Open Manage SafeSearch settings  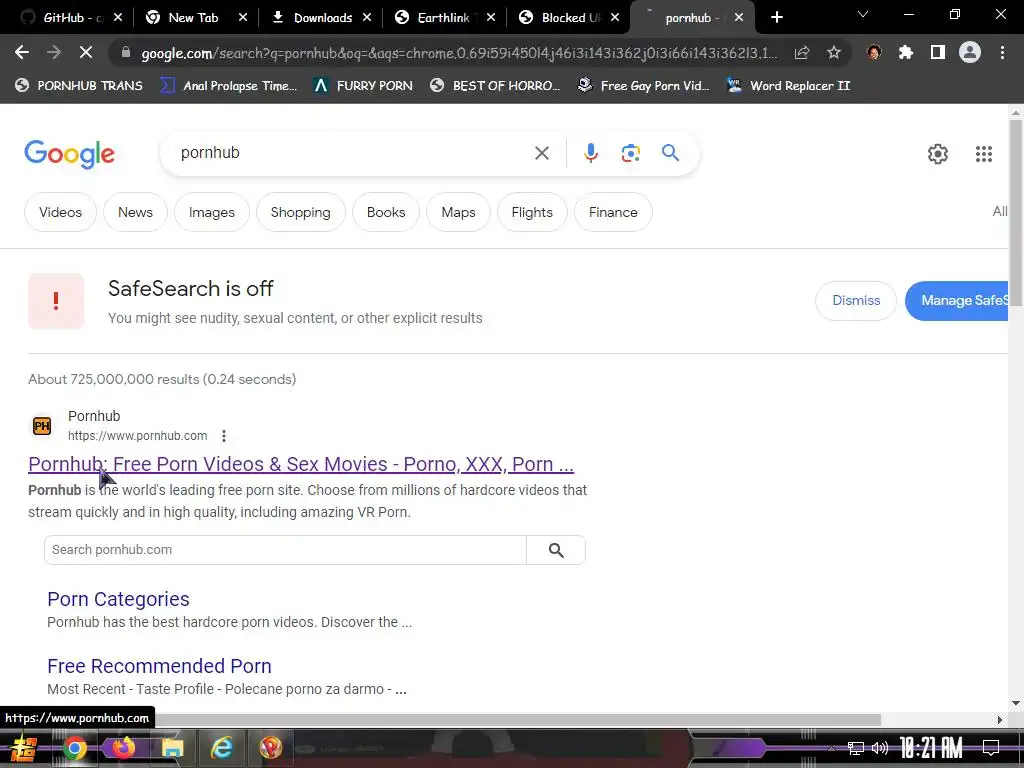(957, 300)
